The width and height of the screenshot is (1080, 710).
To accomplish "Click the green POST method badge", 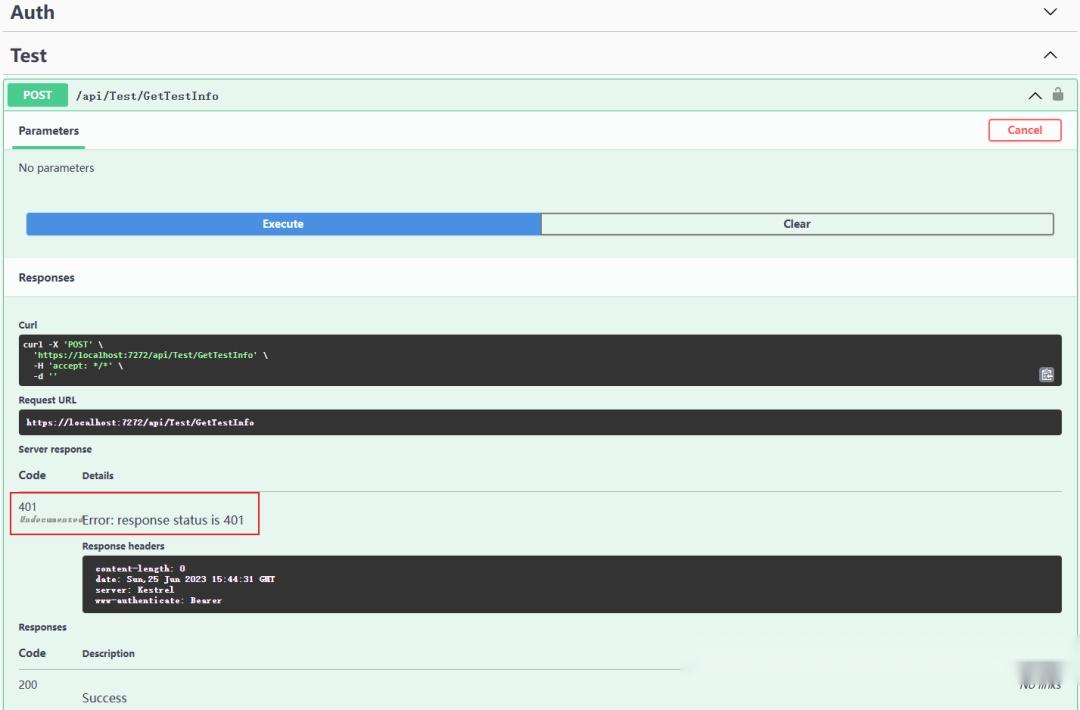I will click(37, 95).
